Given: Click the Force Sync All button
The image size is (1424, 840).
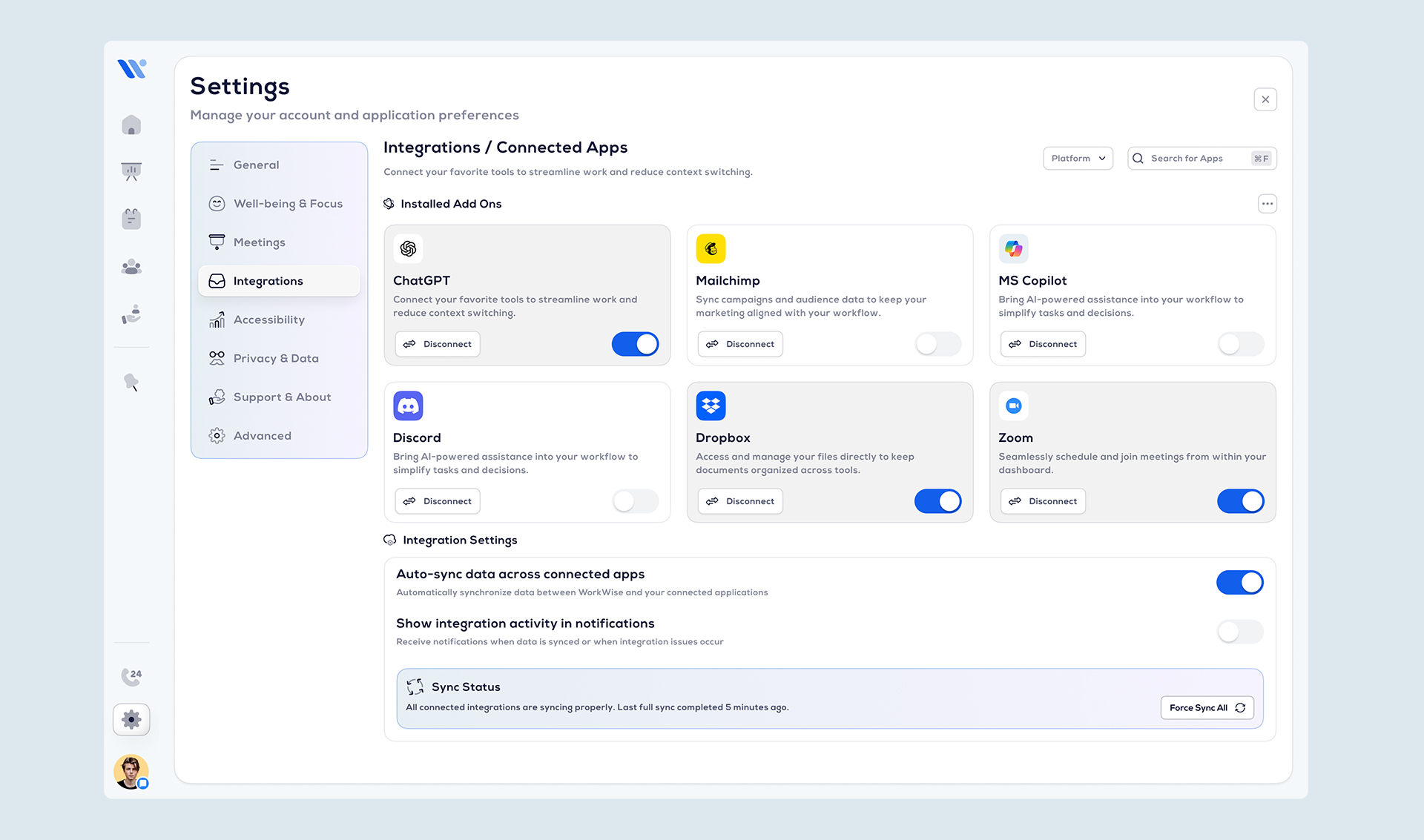Looking at the screenshot, I should click(1207, 707).
